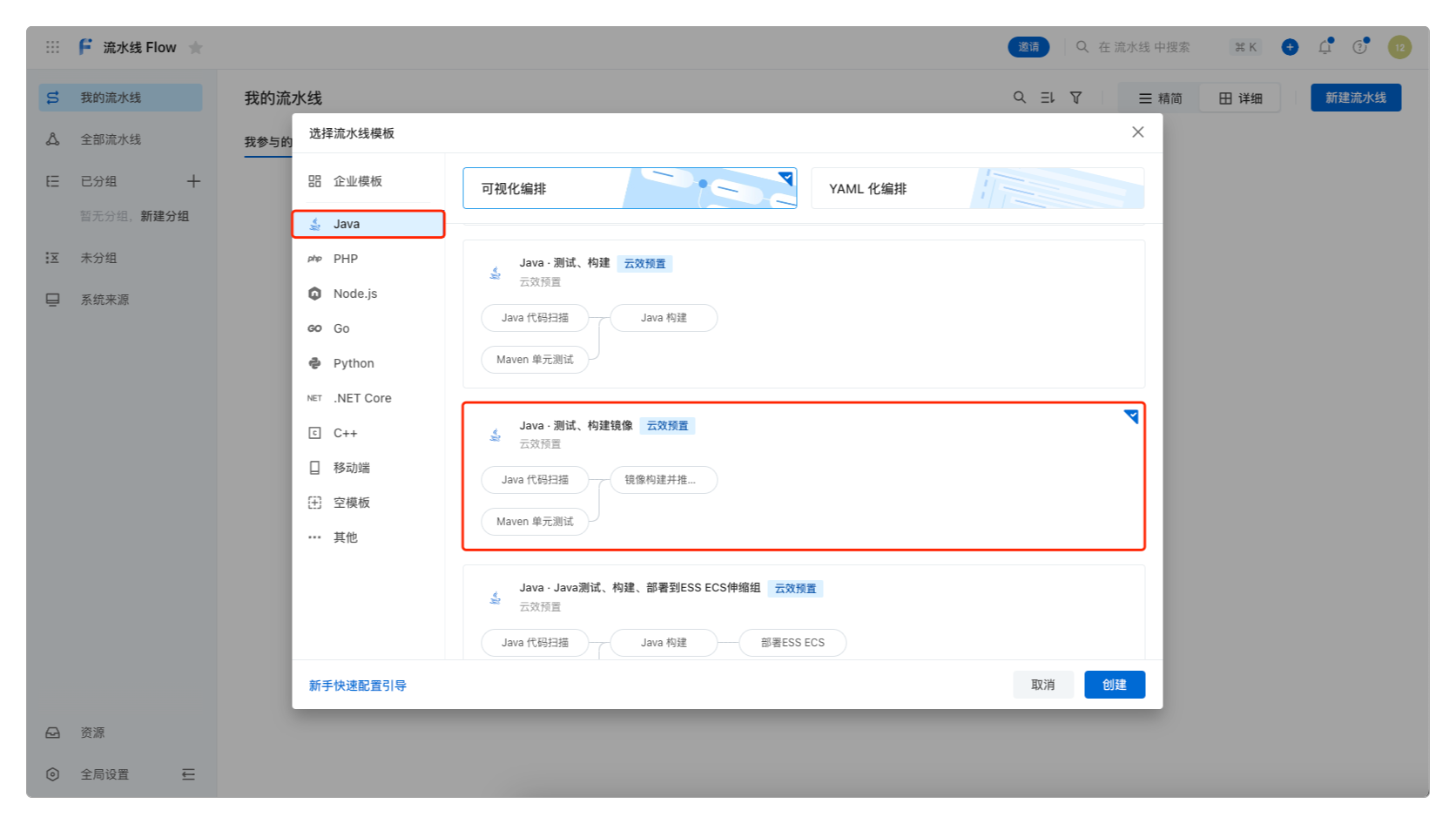1456x824 pixels.
Task: Click the Node.js hexagon icon
Action: pyautogui.click(x=314, y=294)
